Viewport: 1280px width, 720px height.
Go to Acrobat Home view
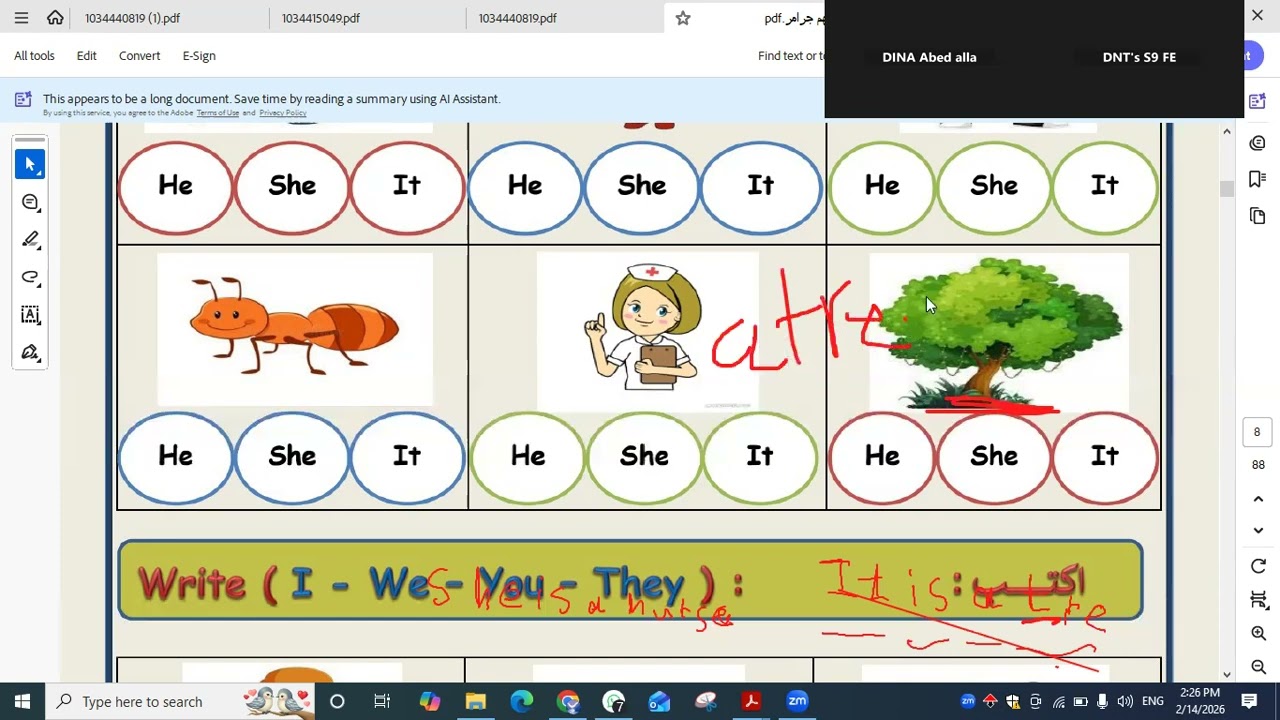tap(55, 18)
